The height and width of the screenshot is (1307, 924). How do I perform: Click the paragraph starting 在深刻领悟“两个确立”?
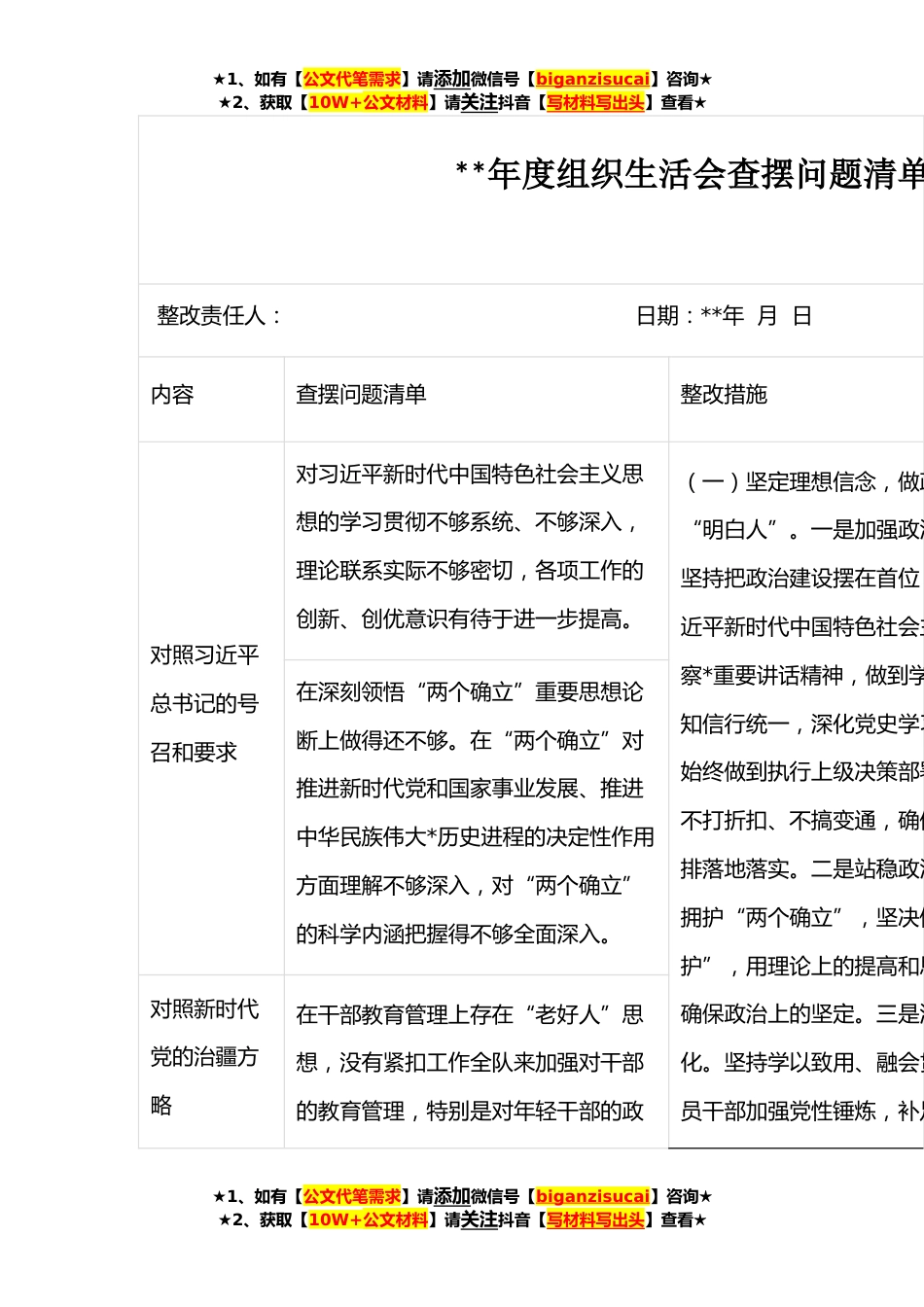tap(475, 813)
